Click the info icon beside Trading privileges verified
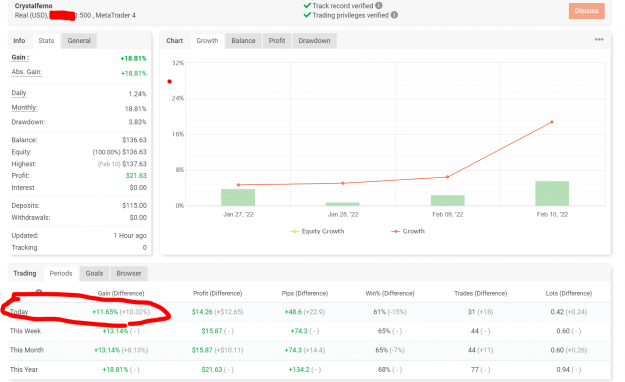The image size is (625, 382). [394, 15]
